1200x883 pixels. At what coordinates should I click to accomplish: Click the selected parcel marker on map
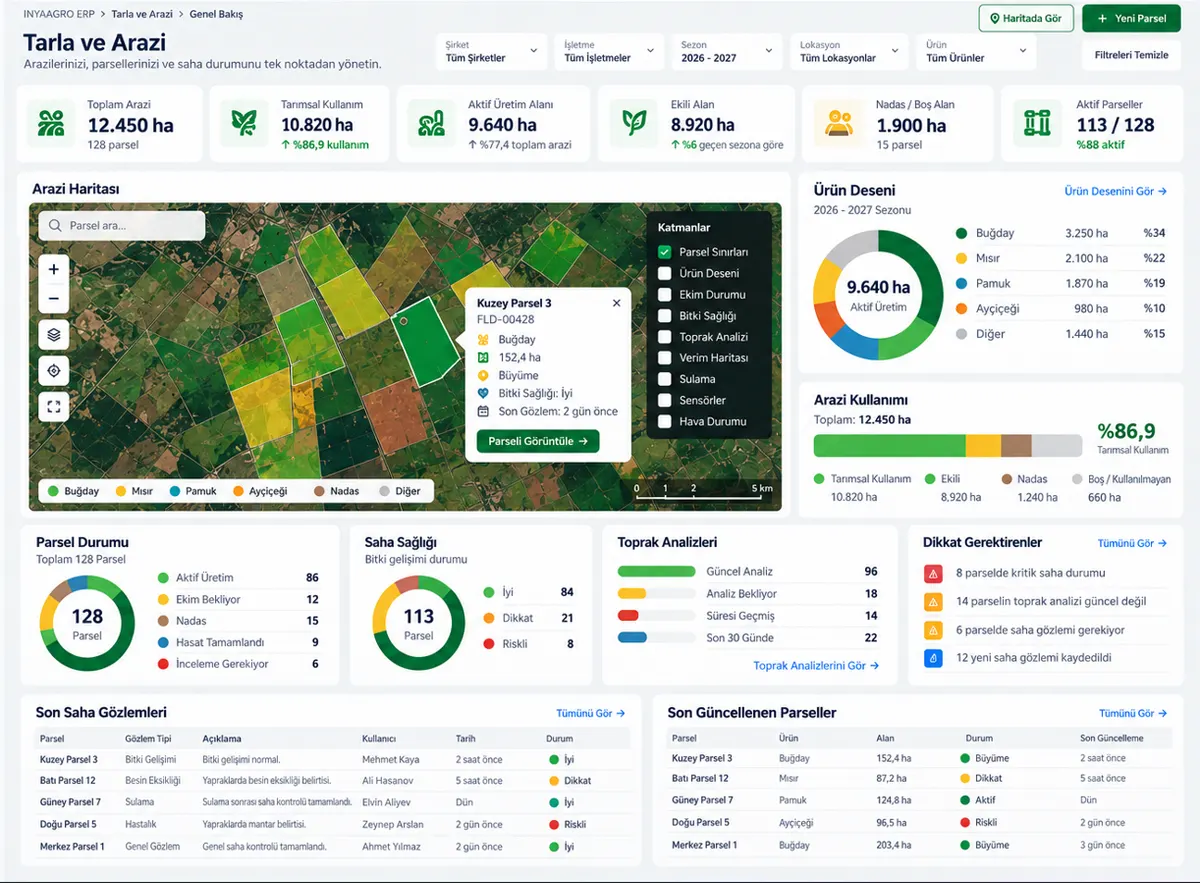(x=403, y=321)
